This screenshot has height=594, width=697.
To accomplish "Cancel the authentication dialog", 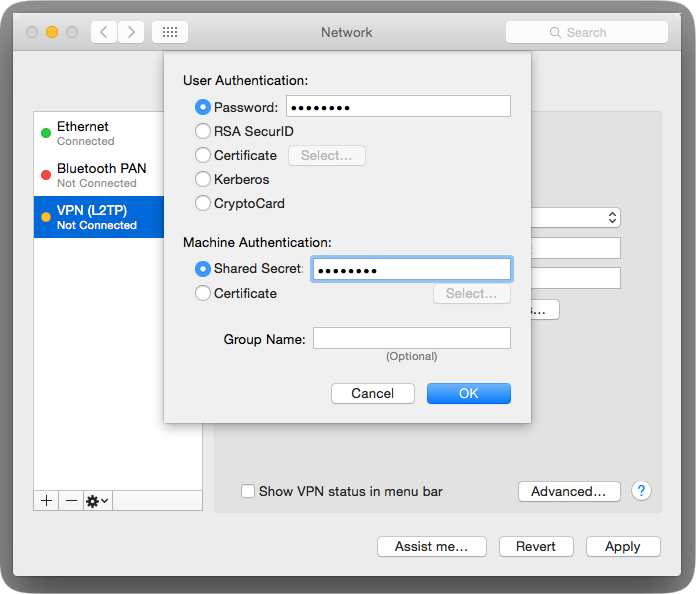I will [373, 393].
